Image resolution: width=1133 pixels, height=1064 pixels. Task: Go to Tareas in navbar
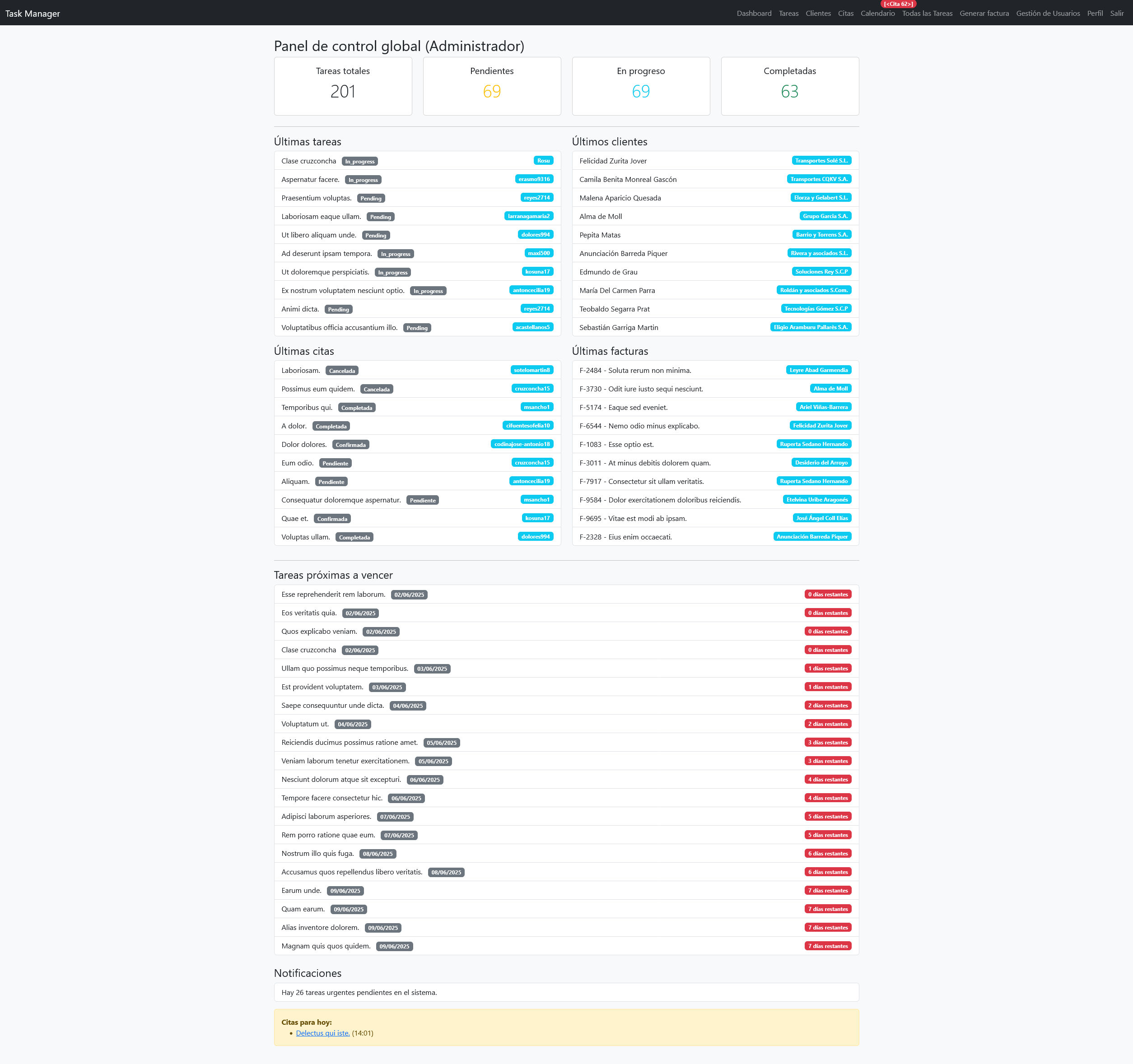788,13
